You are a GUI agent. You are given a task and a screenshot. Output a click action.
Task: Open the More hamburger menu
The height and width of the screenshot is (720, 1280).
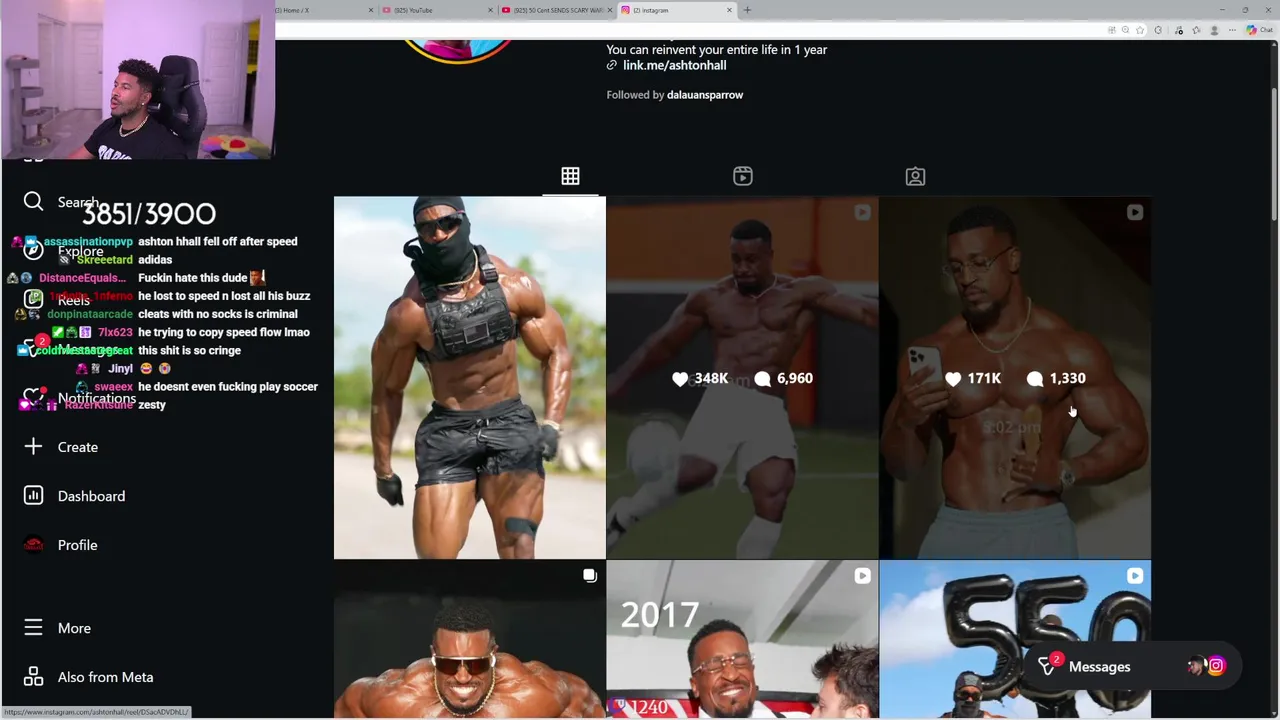tap(57, 628)
